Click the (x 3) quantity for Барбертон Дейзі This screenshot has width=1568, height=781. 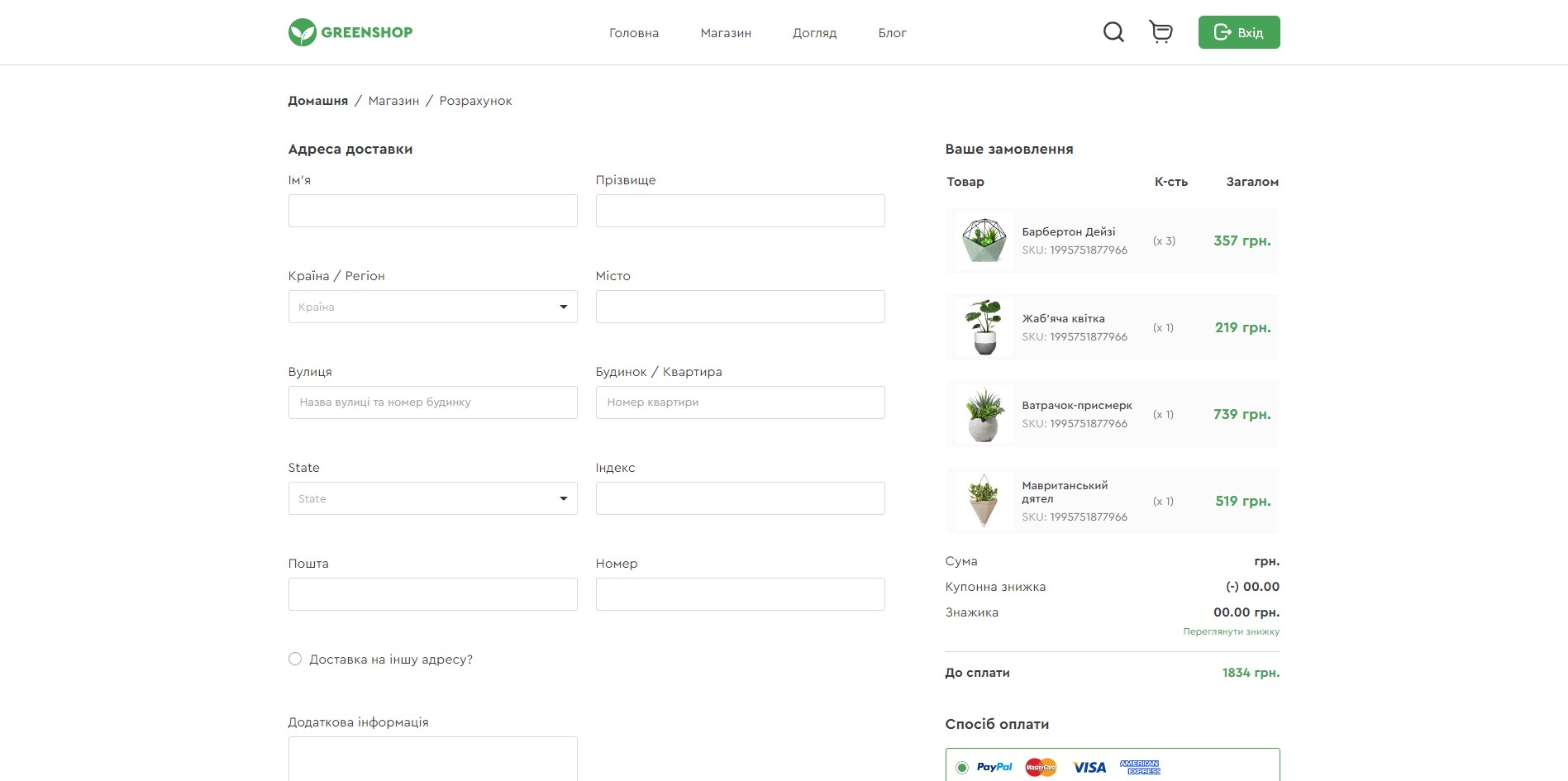tap(1164, 240)
